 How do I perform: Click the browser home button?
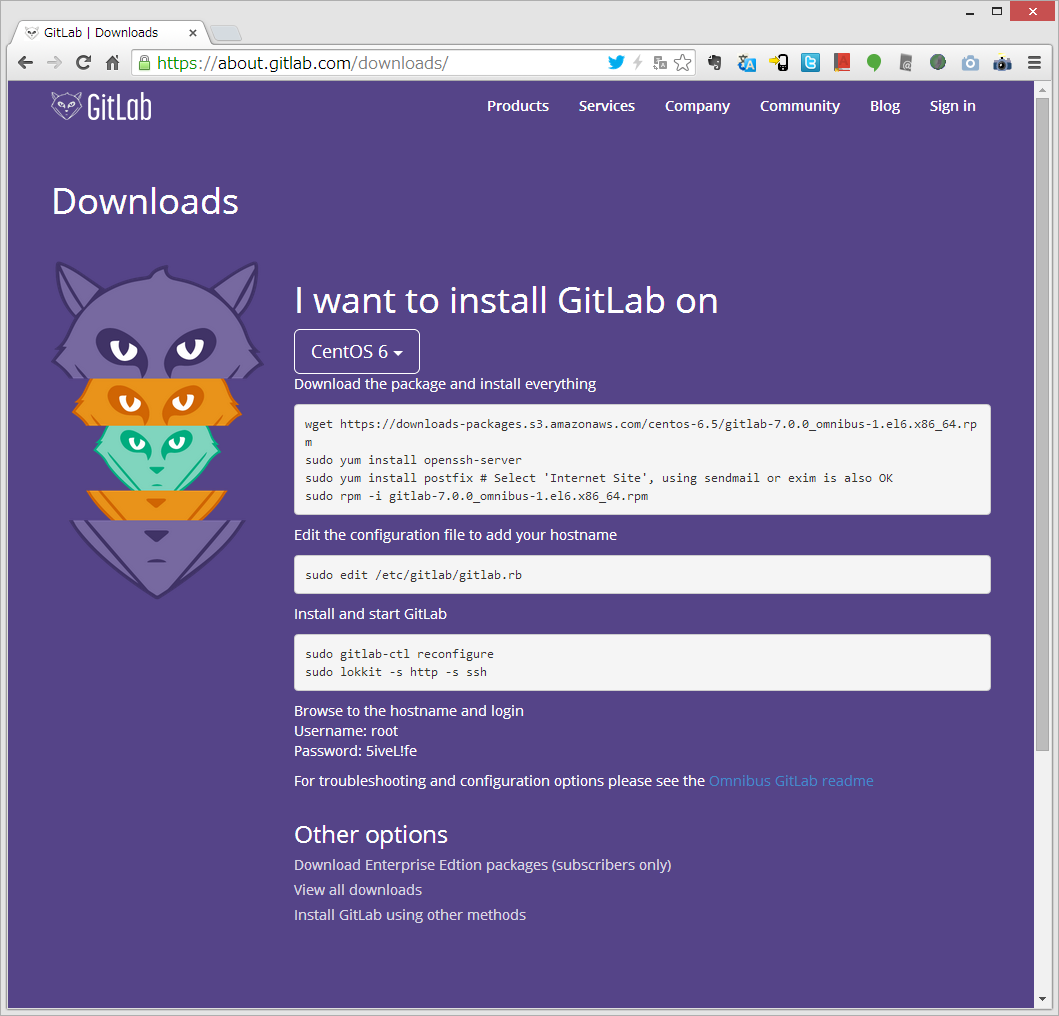(113, 62)
